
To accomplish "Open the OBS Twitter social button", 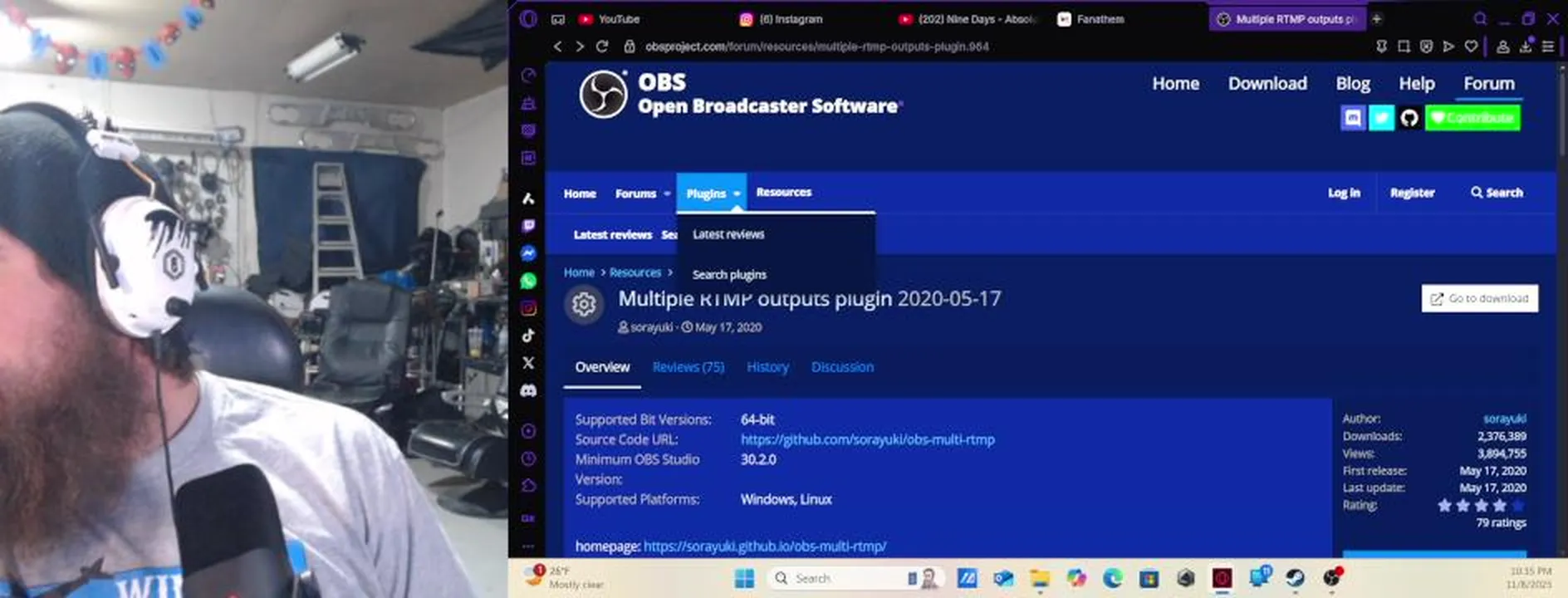I will [x=1381, y=118].
